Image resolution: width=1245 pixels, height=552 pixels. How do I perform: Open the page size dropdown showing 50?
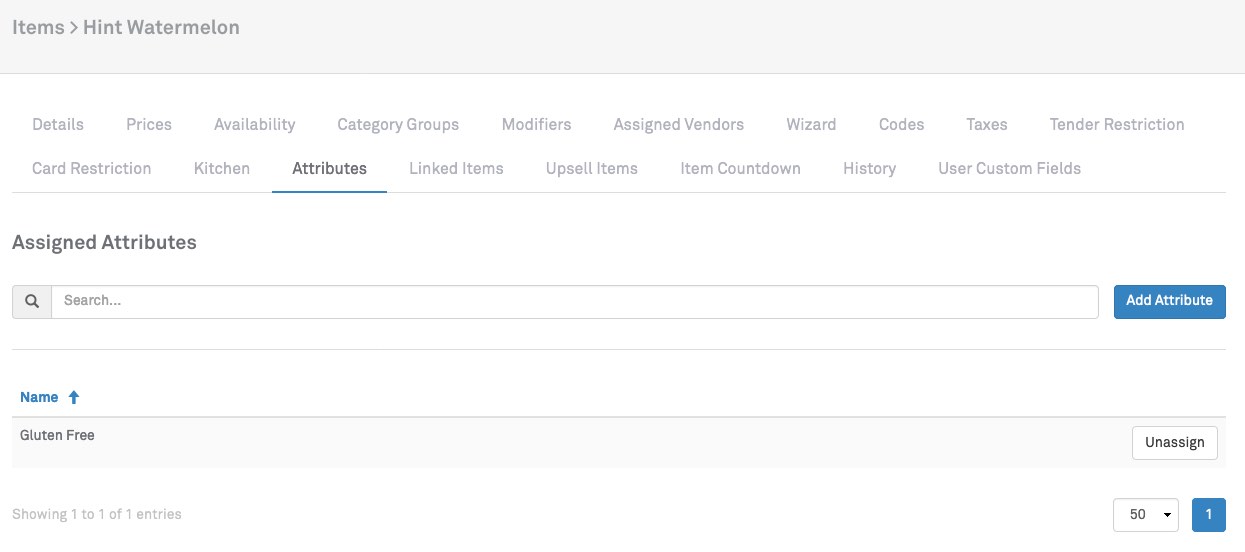(1145, 515)
